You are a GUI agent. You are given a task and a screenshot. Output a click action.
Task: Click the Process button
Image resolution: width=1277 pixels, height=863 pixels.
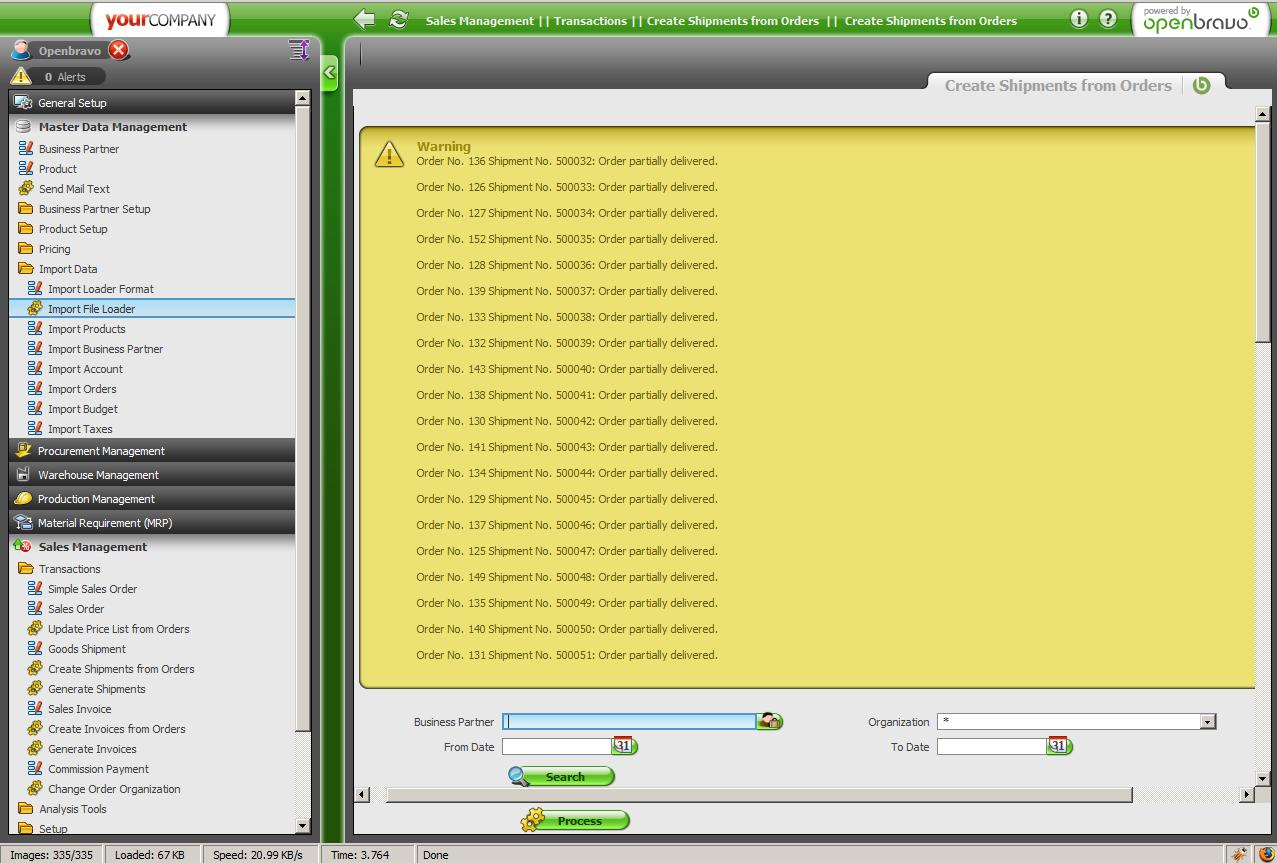576,821
